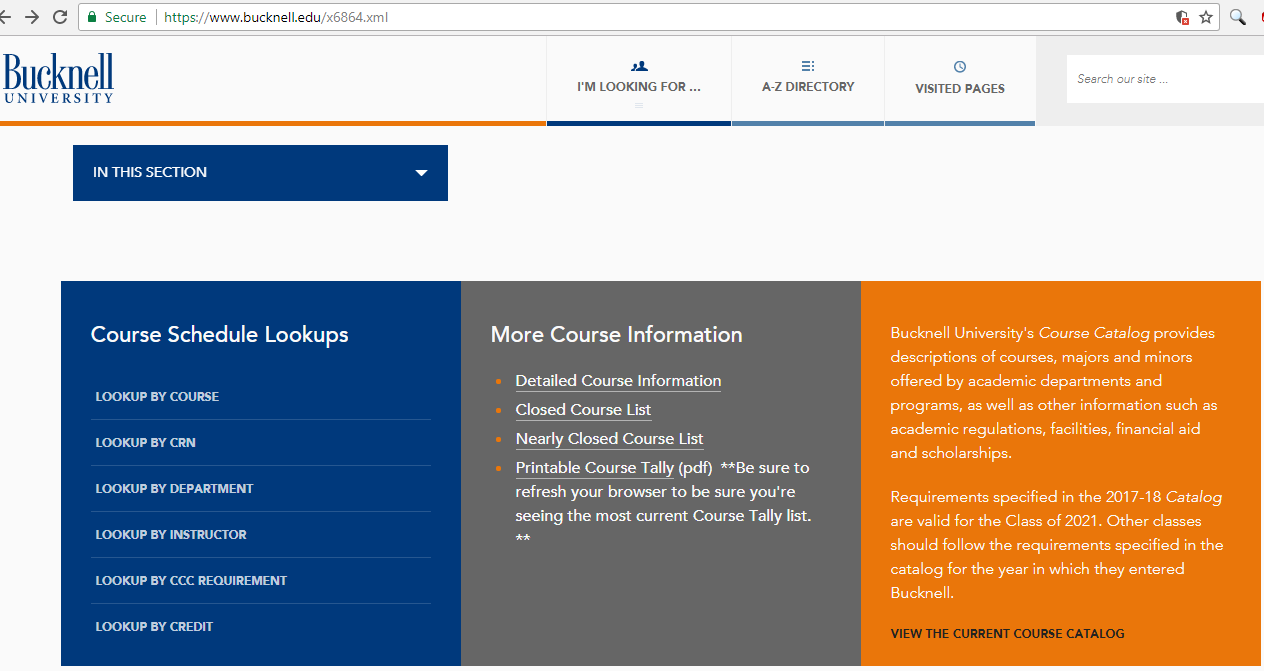The image size is (1264, 671).
Task: Click the green Secure padlock icon
Action: coord(92,17)
